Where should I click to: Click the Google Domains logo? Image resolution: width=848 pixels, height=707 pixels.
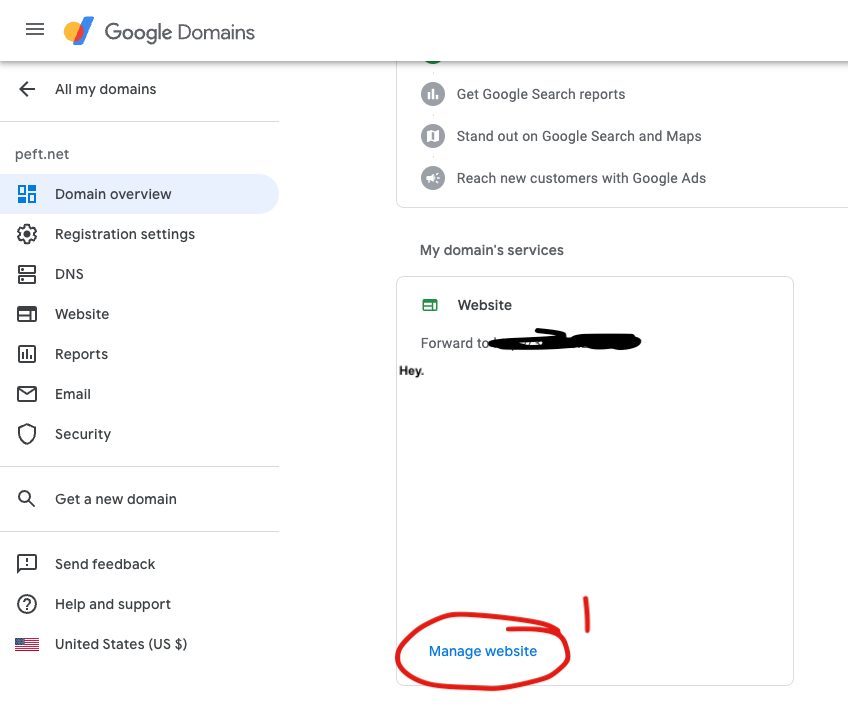click(160, 32)
